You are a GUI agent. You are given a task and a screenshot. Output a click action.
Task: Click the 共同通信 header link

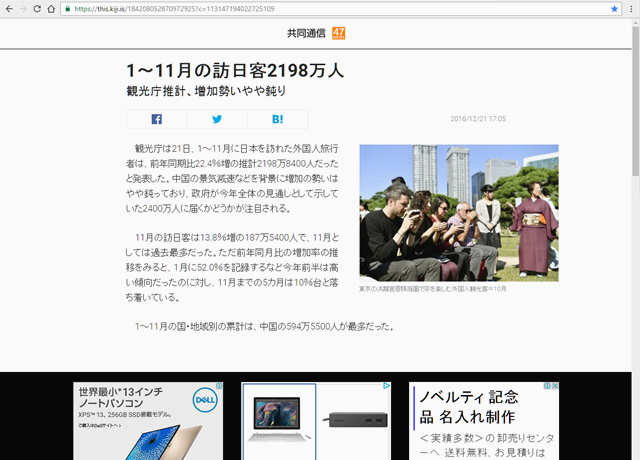click(305, 33)
